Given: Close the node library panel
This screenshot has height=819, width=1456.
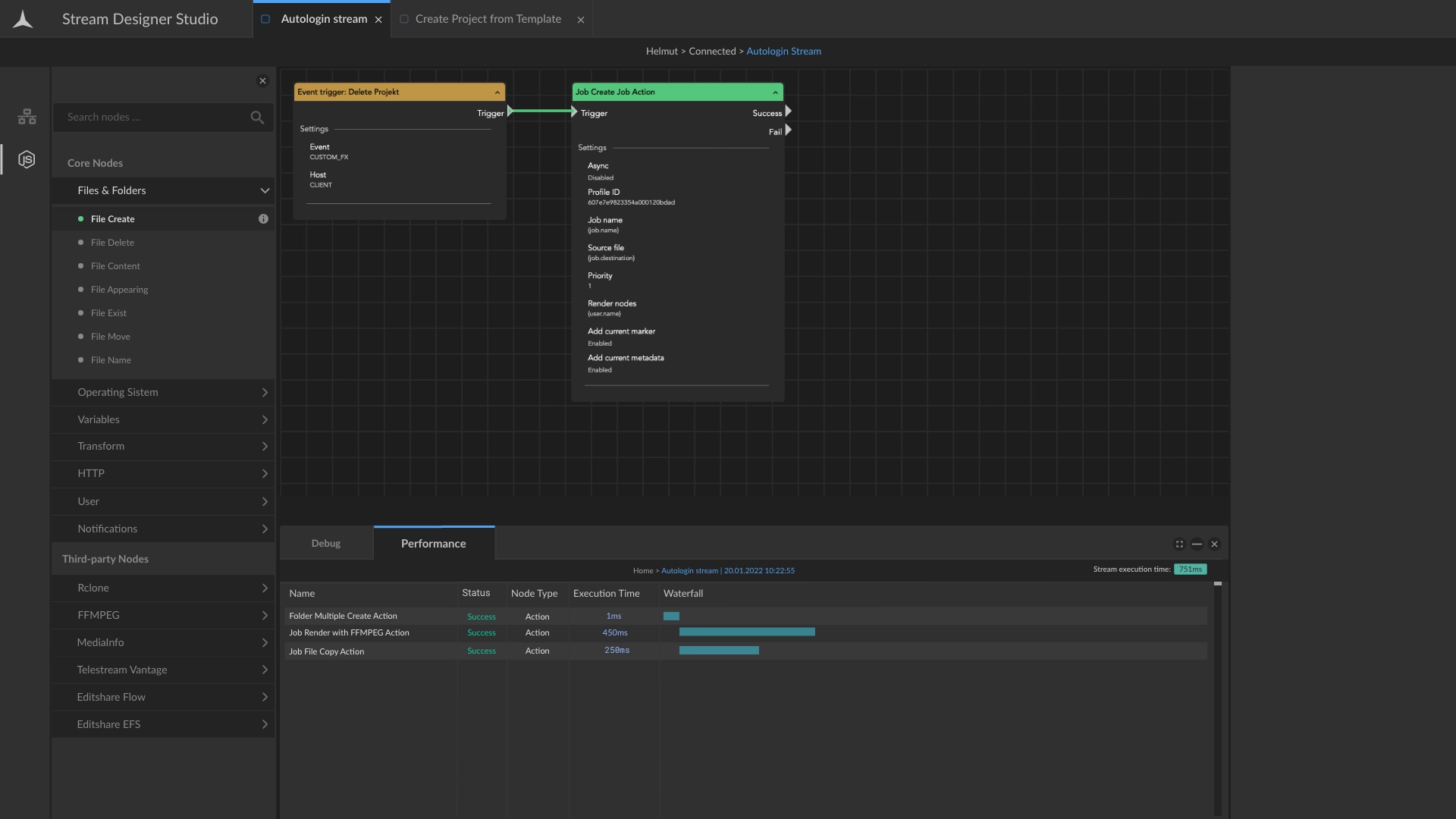Looking at the screenshot, I should (262, 81).
